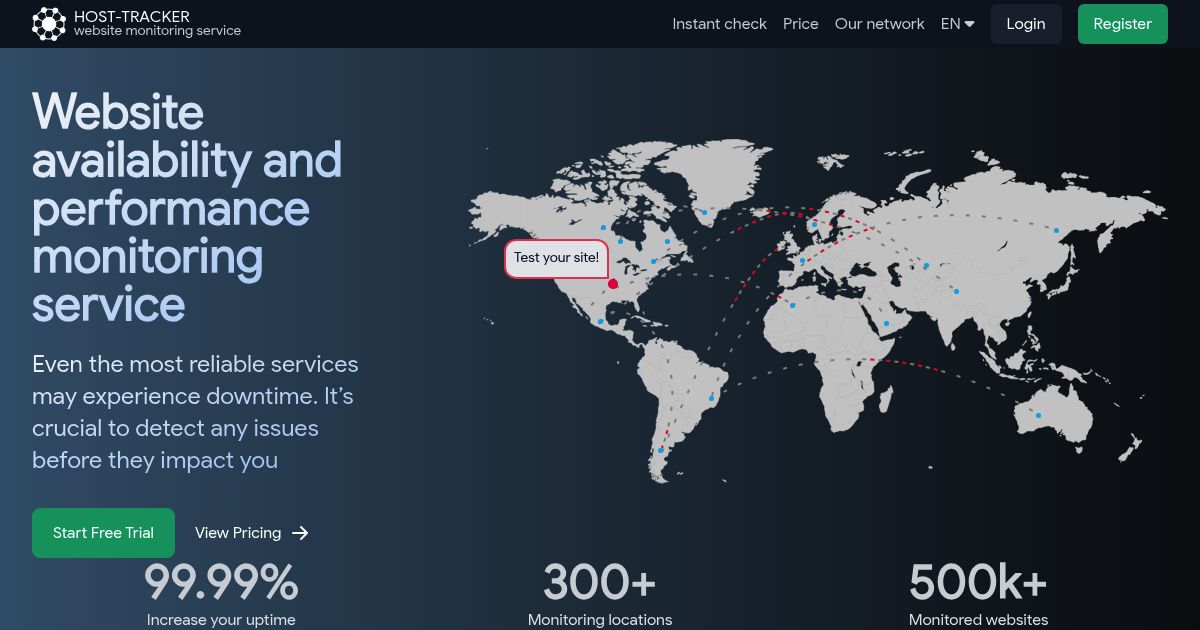Open the Our network menu item

click(879, 24)
